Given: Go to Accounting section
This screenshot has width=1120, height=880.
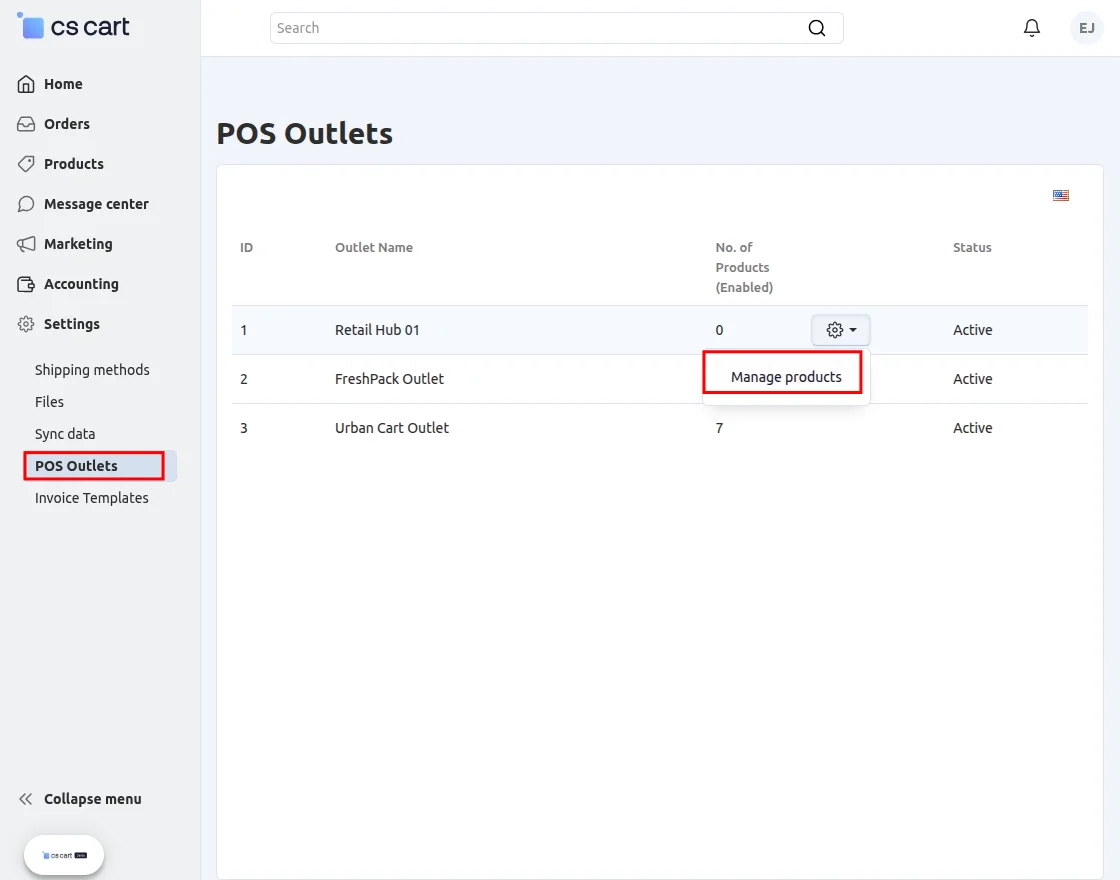Looking at the screenshot, I should 81,284.
